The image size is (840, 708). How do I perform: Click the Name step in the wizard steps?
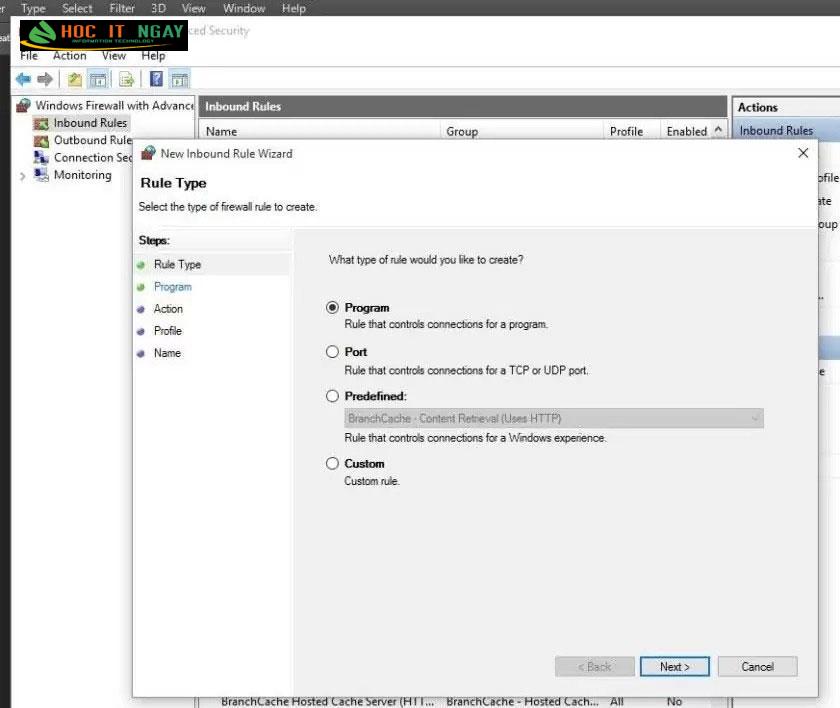click(x=167, y=353)
